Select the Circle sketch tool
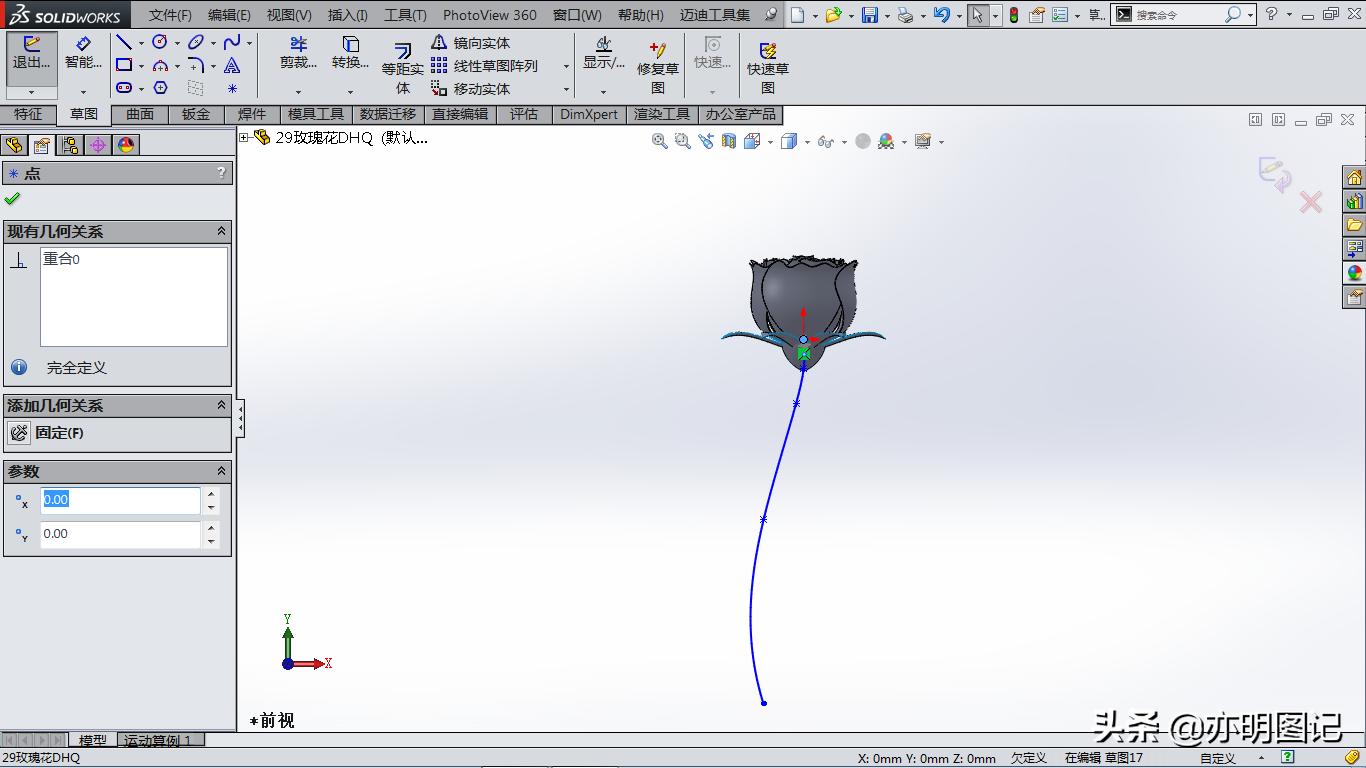This screenshot has height=768, width=1366. click(160, 41)
